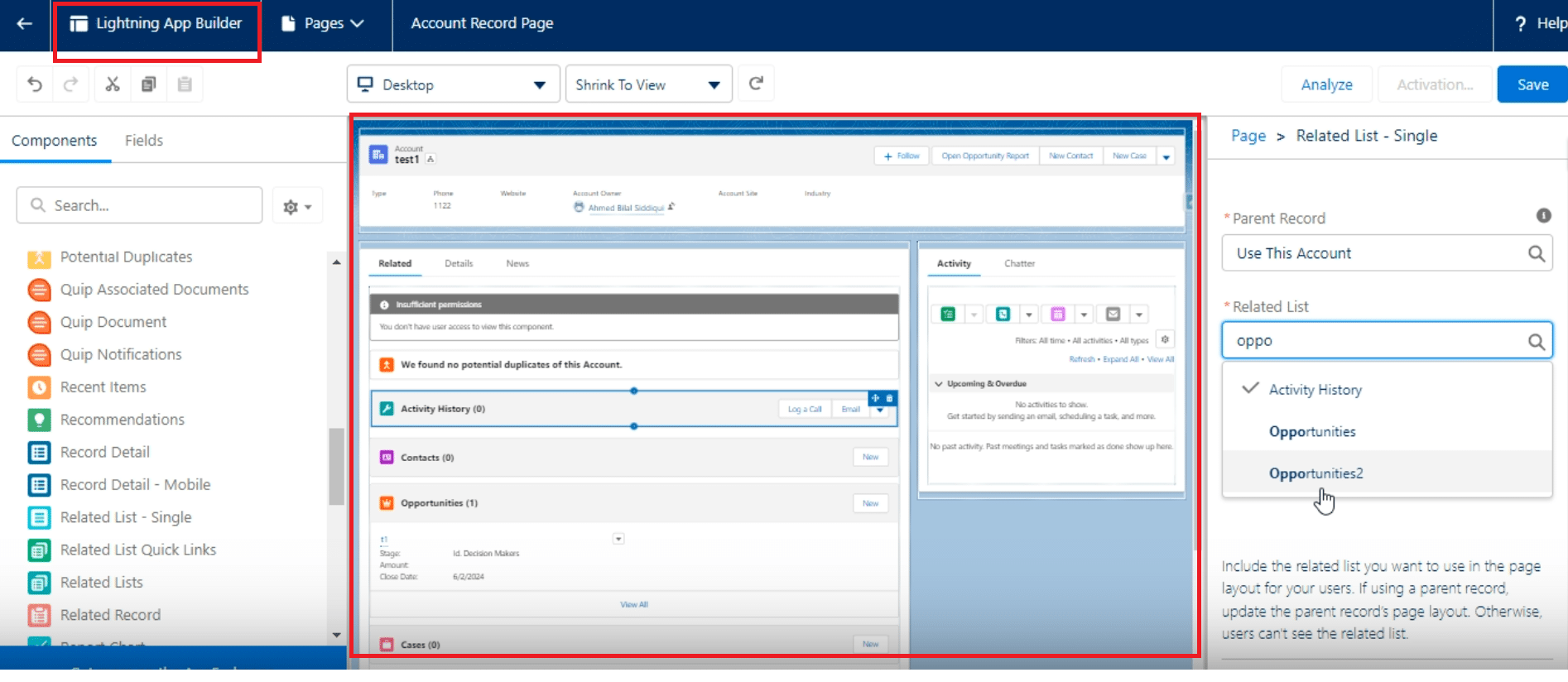Screen dimensions: 1568x682
Task: Click the back arrow icon
Action: click(x=25, y=23)
